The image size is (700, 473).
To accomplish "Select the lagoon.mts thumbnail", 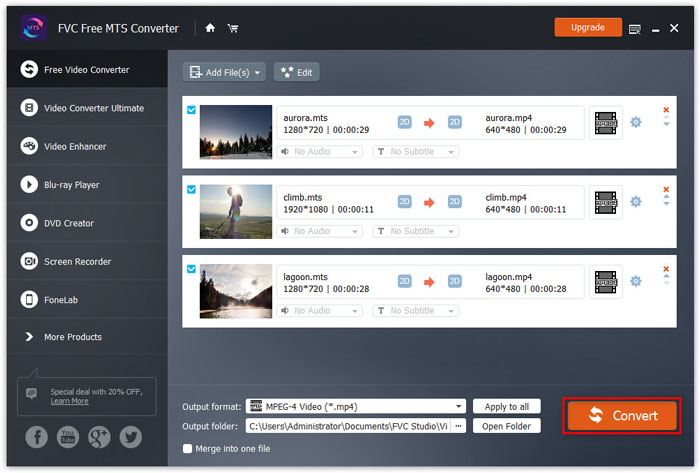I will pyautogui.click(x=236, y=291).
